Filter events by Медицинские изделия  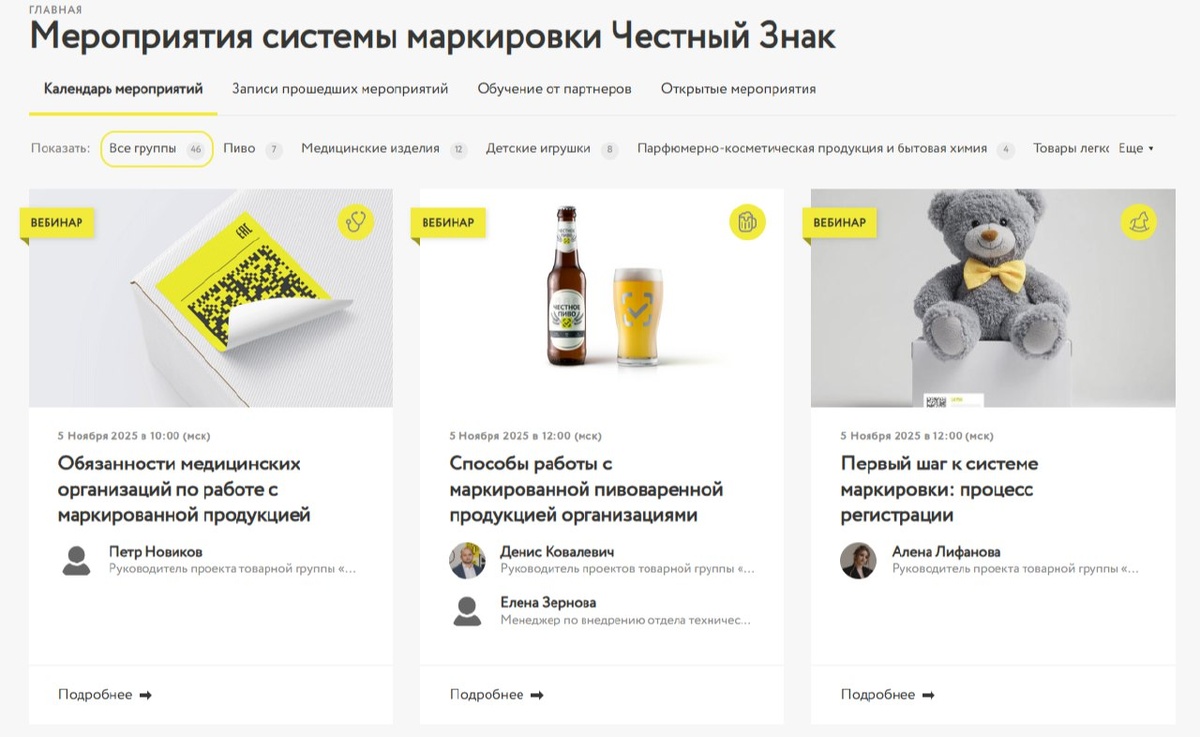click(x=384, y=149)
